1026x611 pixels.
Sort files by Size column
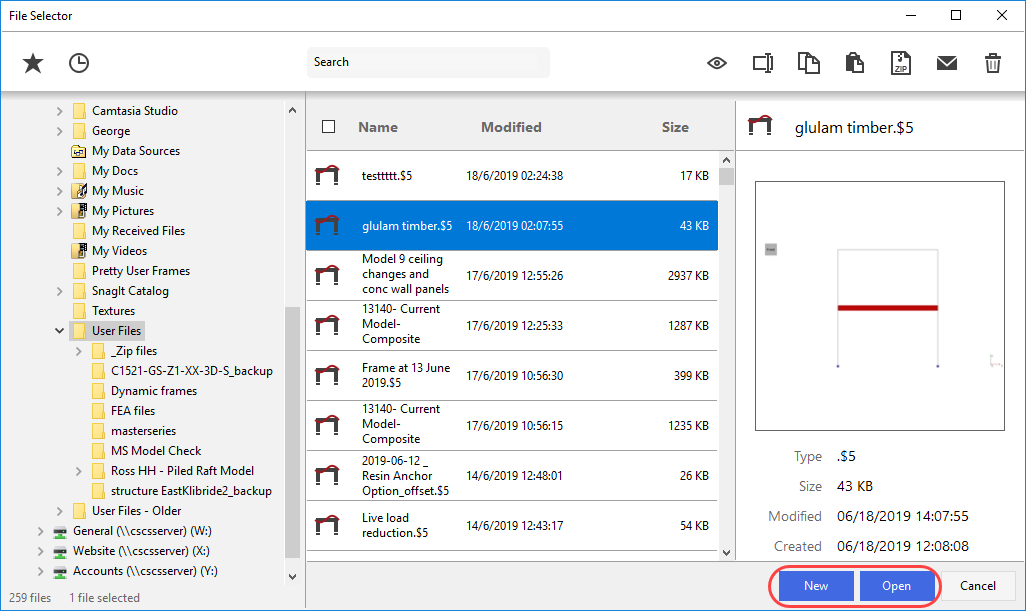click(x=675, y=127)
